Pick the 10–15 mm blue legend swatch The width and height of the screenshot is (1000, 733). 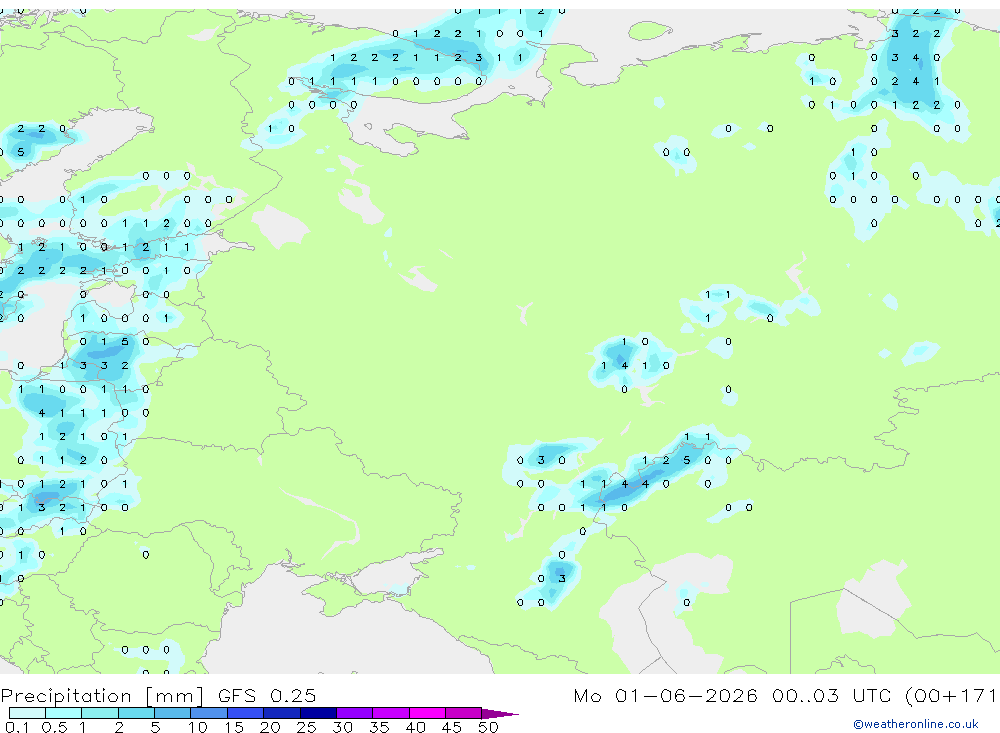(209, 713)
